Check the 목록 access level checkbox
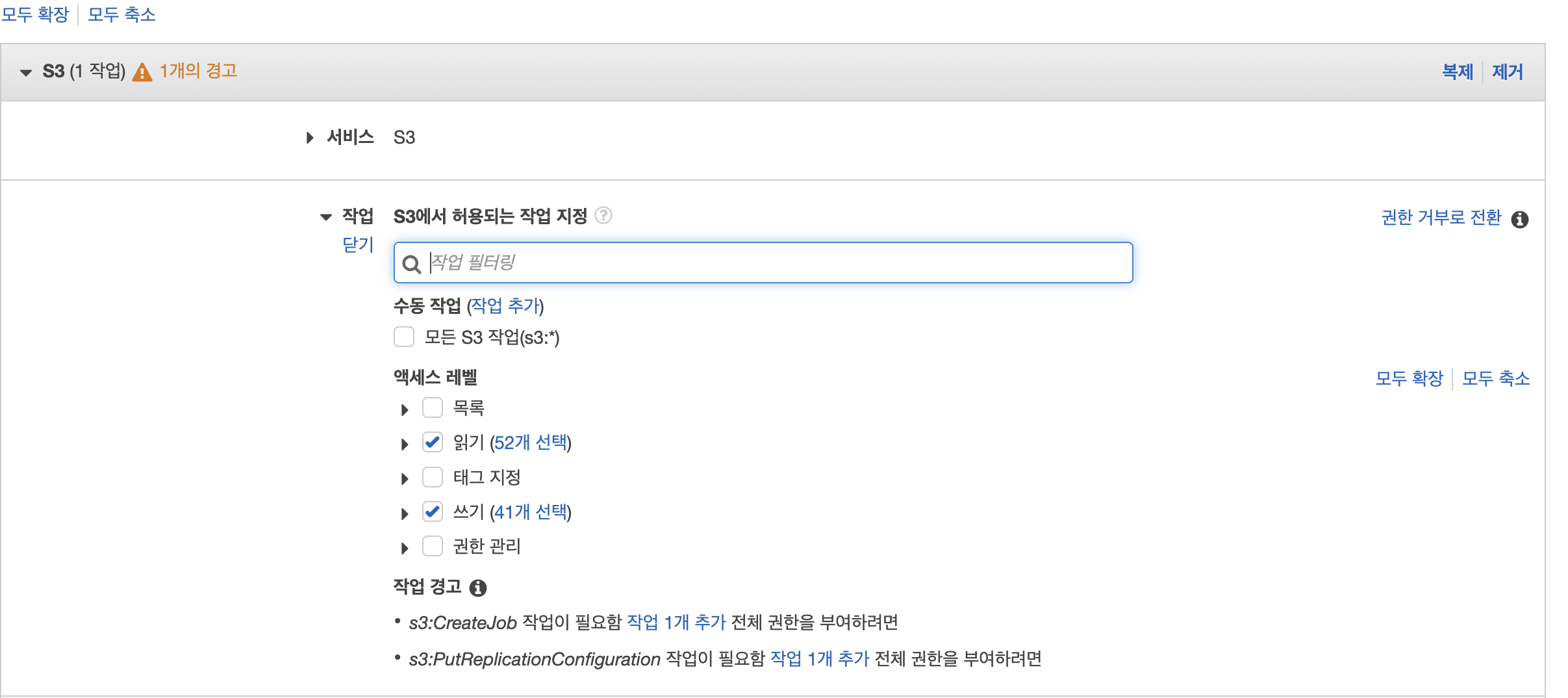This screenshot has height=698, width=1568. pos(433,407)
